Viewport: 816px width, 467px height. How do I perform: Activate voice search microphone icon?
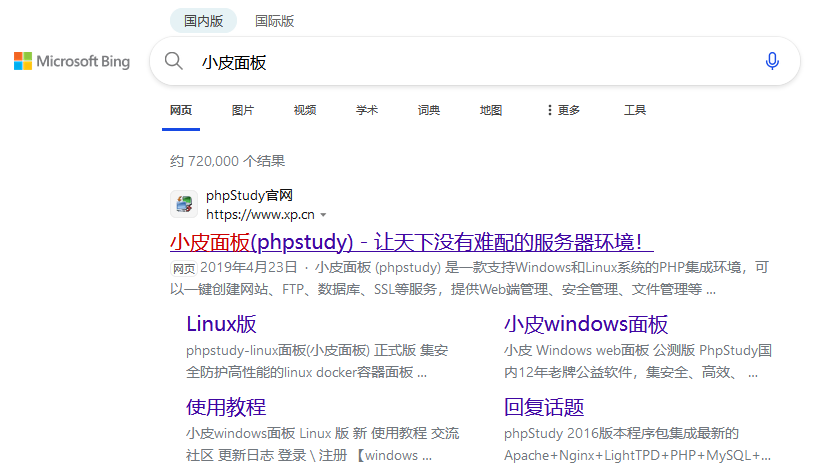coord(772,62)
